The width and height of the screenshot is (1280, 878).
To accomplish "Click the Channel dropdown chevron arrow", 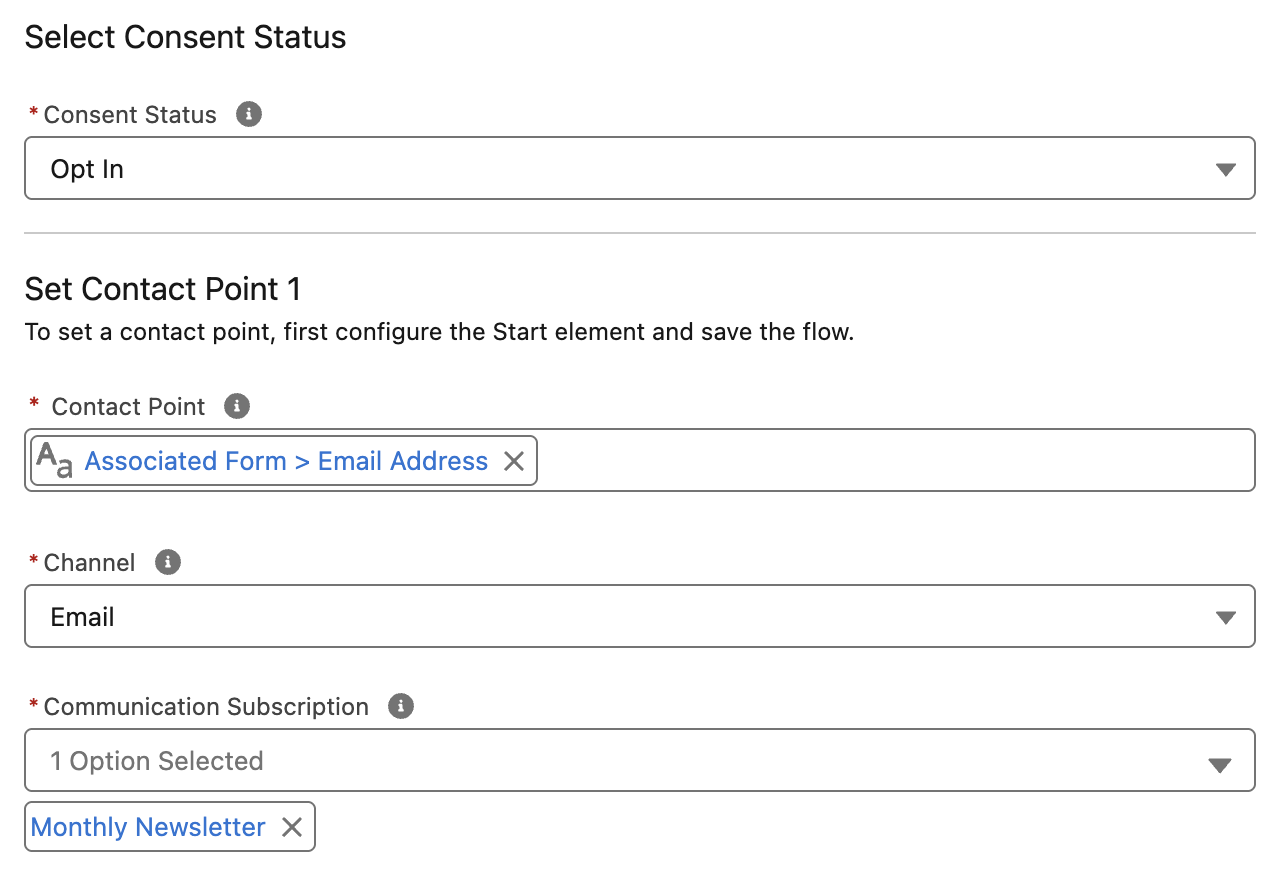I will click(1224, 616).
